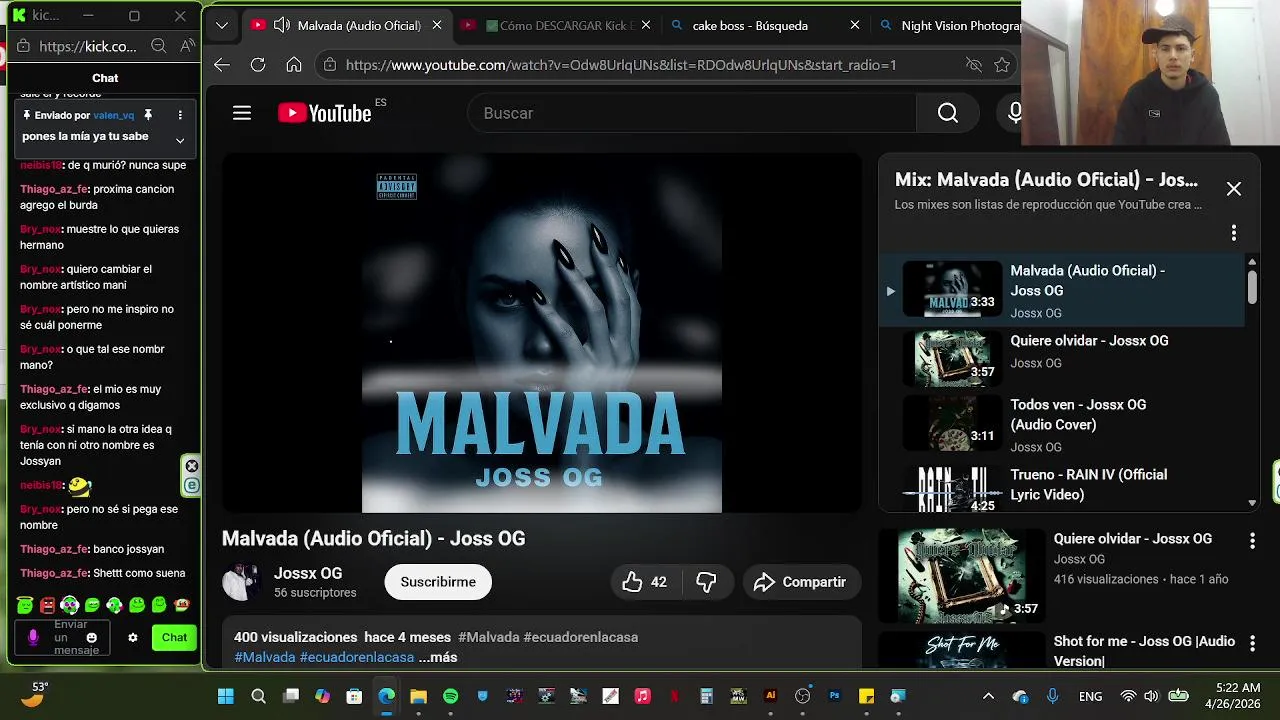Open options for Quiere olvidar recommended video
The height and width of the screenshot is (720, 1280).
[x=1252, y=541]
